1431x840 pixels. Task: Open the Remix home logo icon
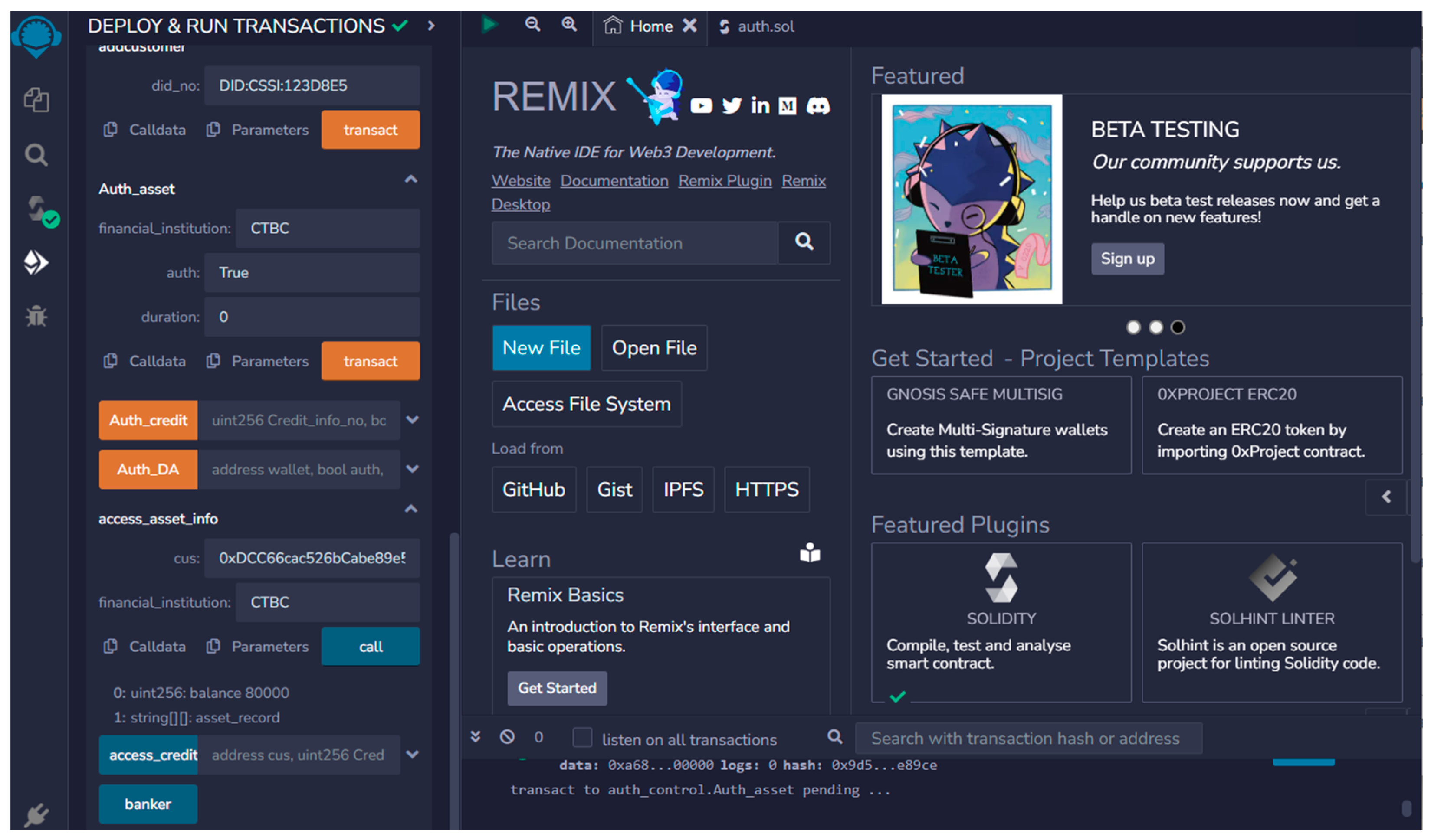[x=36, y=37]
